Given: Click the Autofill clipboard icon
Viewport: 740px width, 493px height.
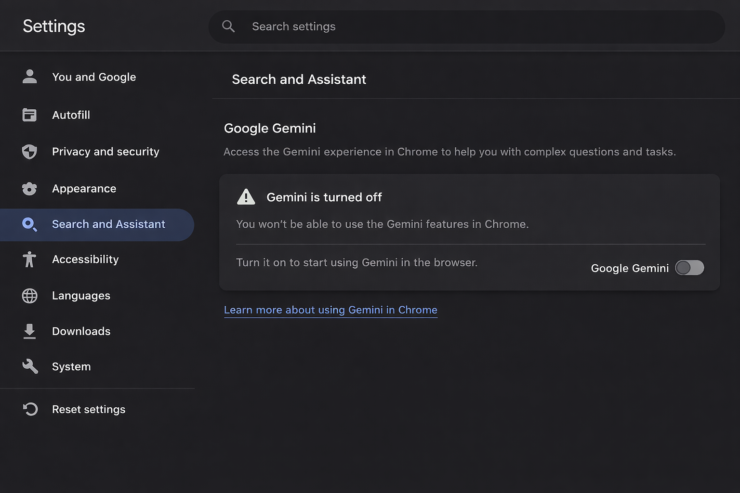Looking at the screenshot, I should (30, 115).
